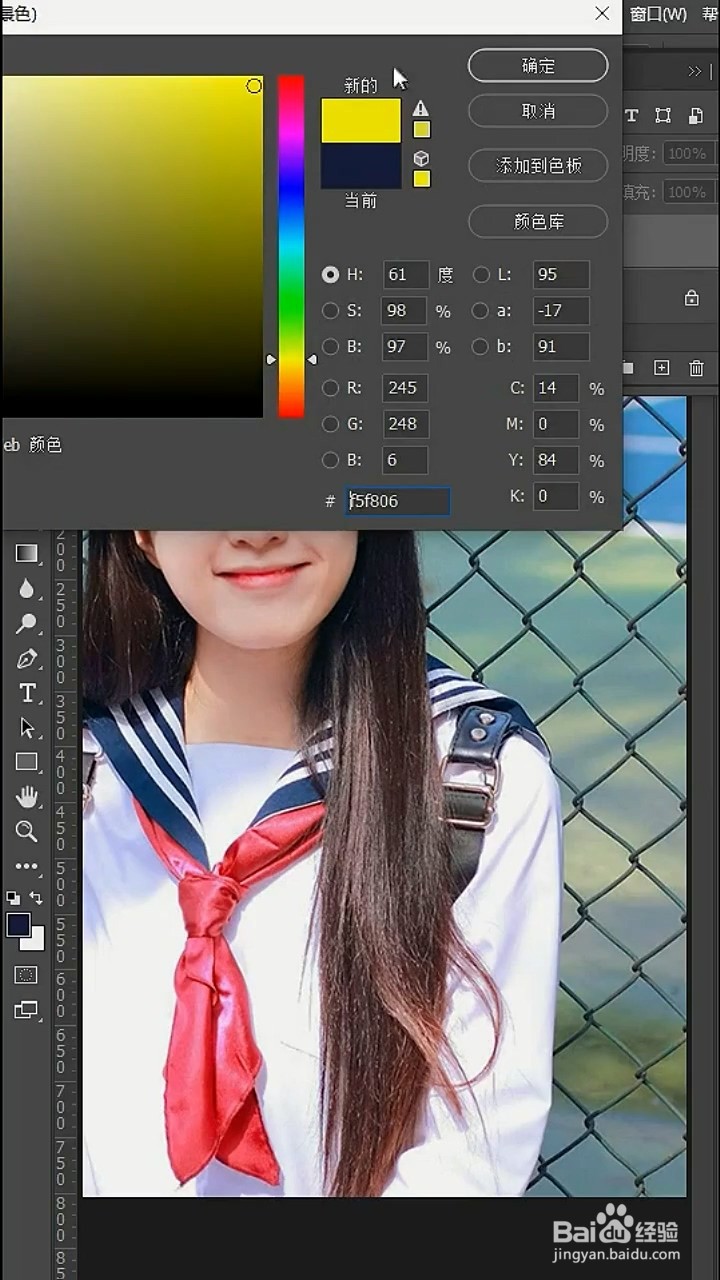Select the G green radio button
The height and width of the screenshot is (1280, 720).
tap(330, 424)
